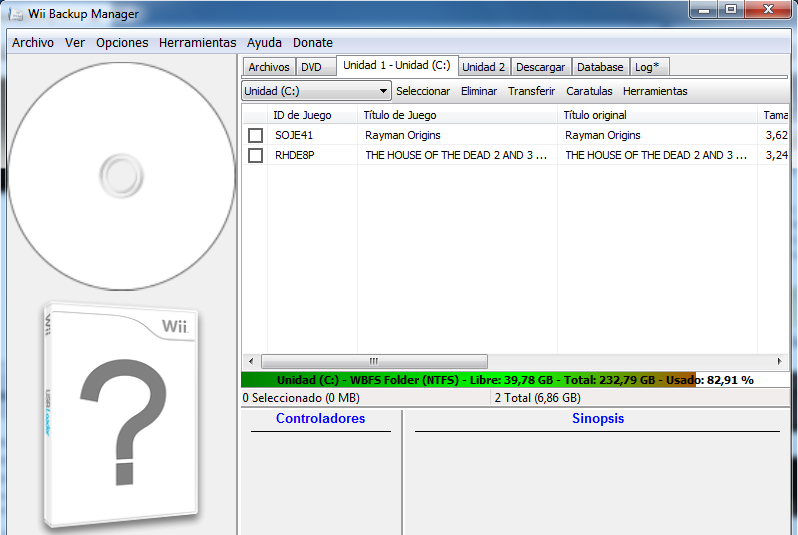Open the Opciones menu

tap(122, 43)
